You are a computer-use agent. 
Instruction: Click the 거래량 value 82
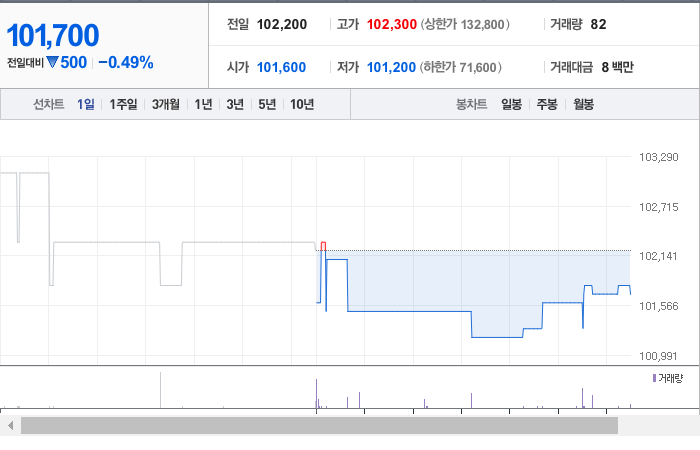click(598, 24)
